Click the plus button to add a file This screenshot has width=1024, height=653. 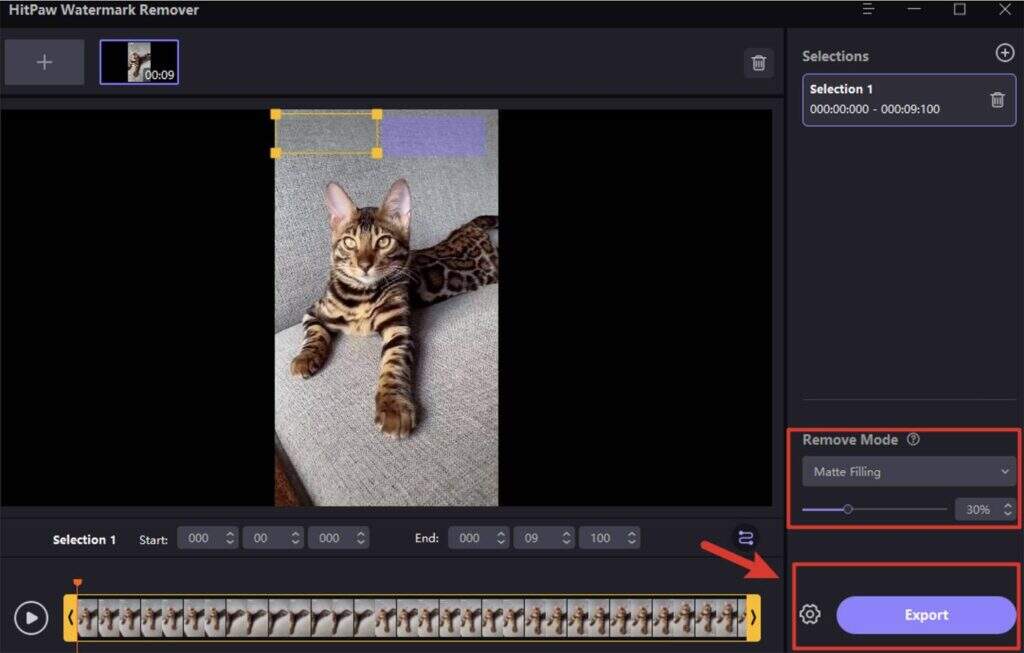tap(44, 62)
